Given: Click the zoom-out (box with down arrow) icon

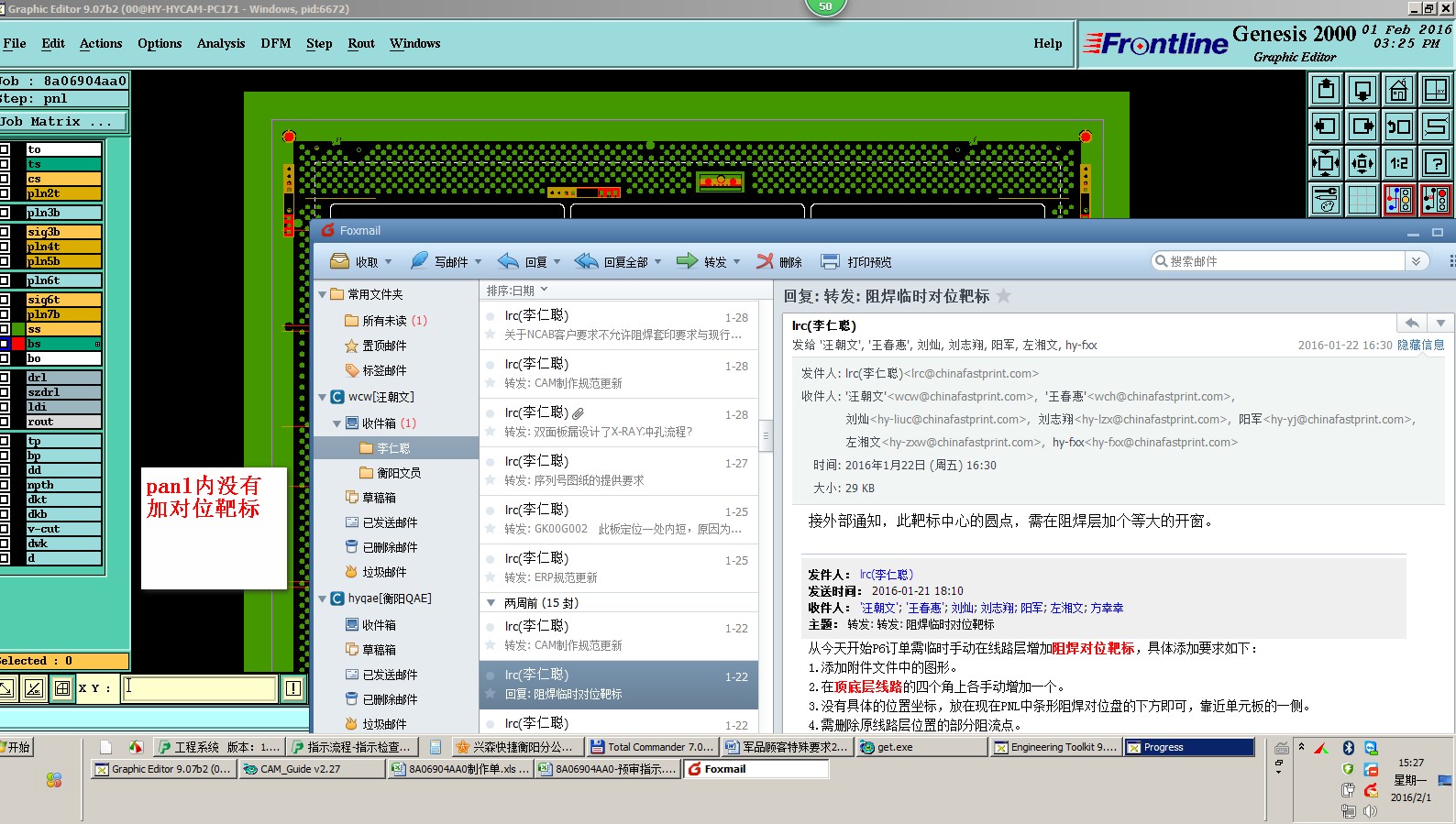Looking at the screenshot, I should pos(1362,90).
